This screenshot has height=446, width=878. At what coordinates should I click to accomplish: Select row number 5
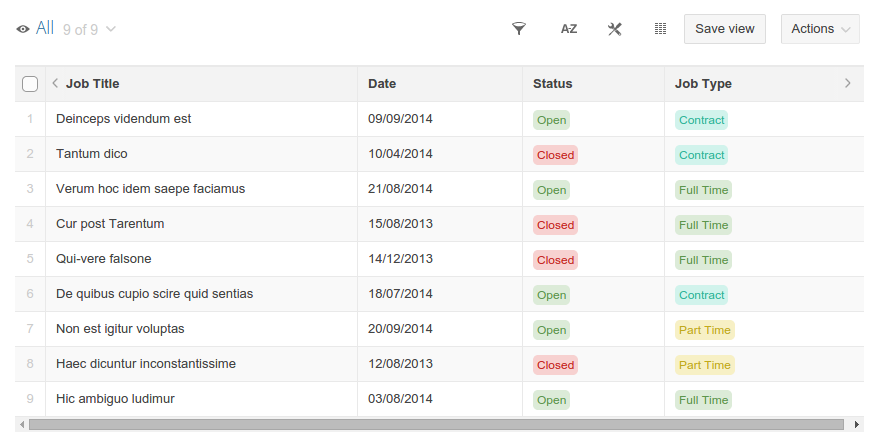(x=30, y=259)
